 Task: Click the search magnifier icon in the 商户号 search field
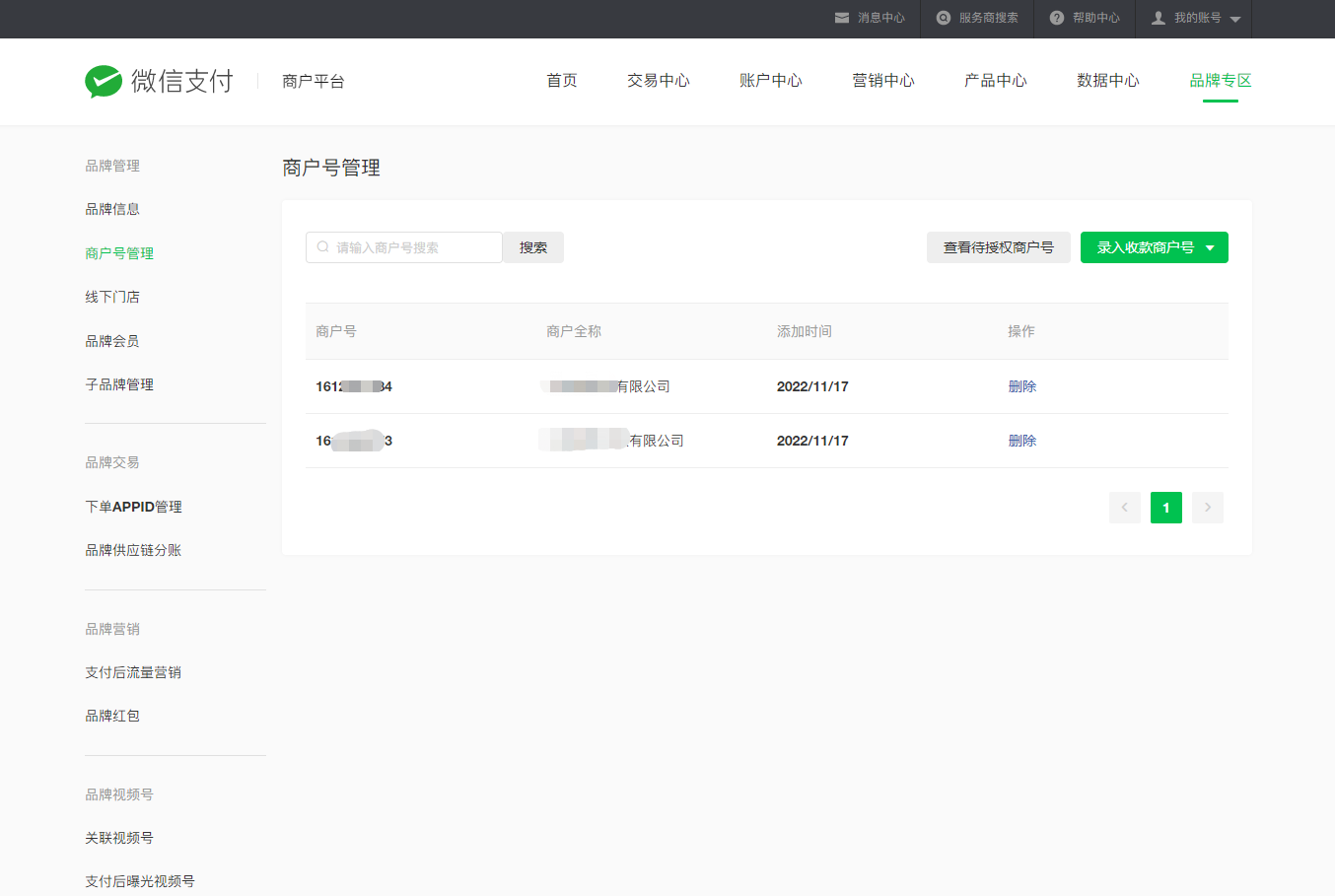(x=322, y=247)
